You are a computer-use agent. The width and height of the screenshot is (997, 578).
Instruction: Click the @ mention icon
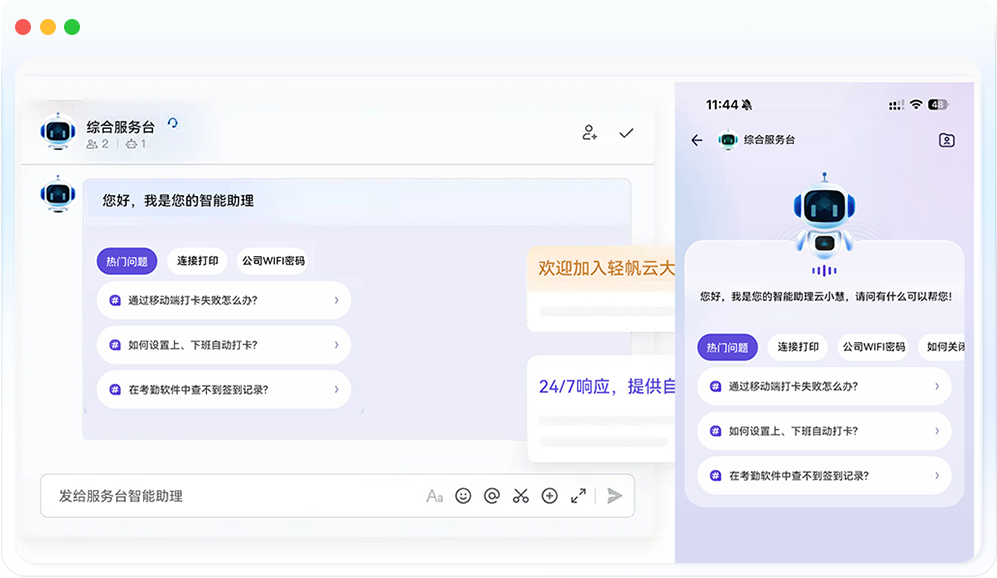point(491,496)
